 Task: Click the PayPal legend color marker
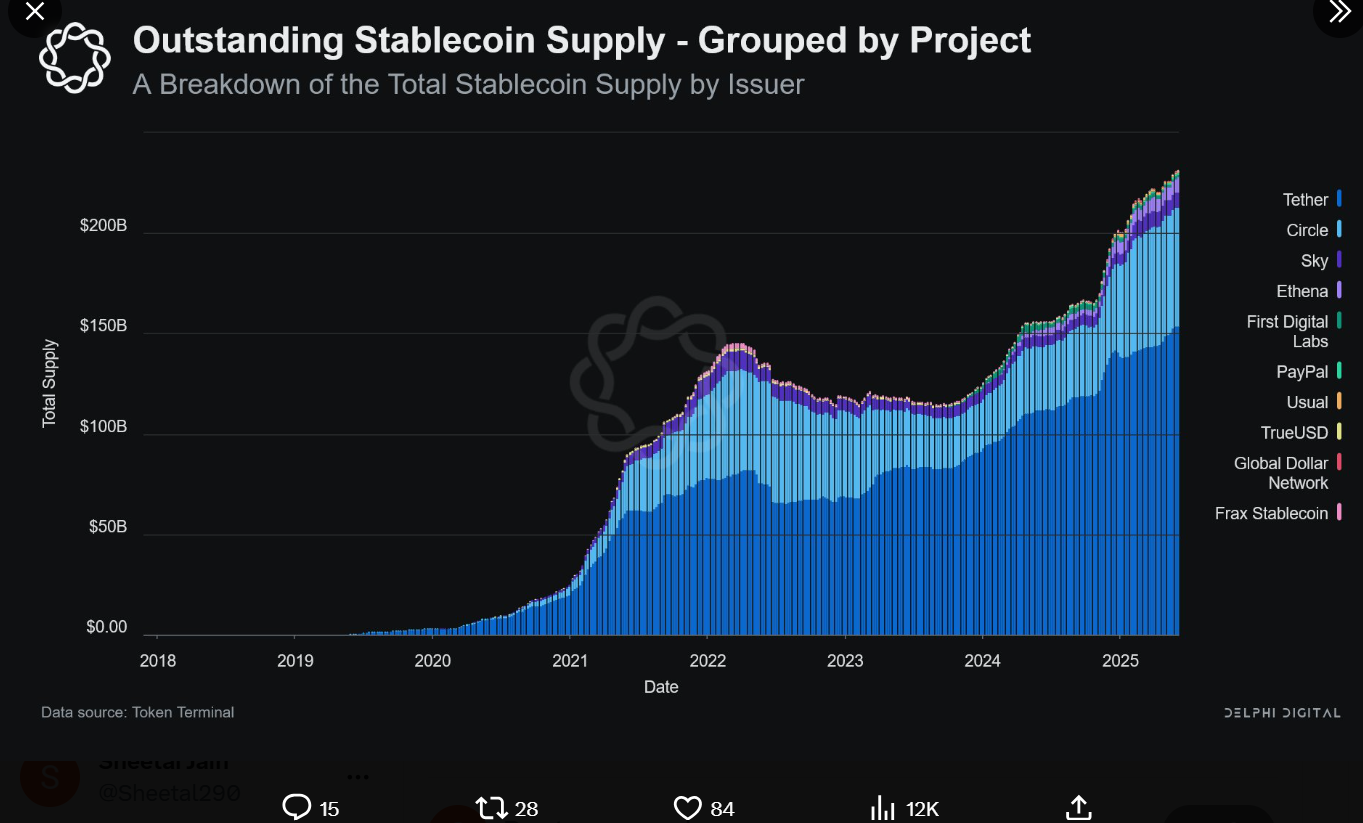tap(1339, 371)
